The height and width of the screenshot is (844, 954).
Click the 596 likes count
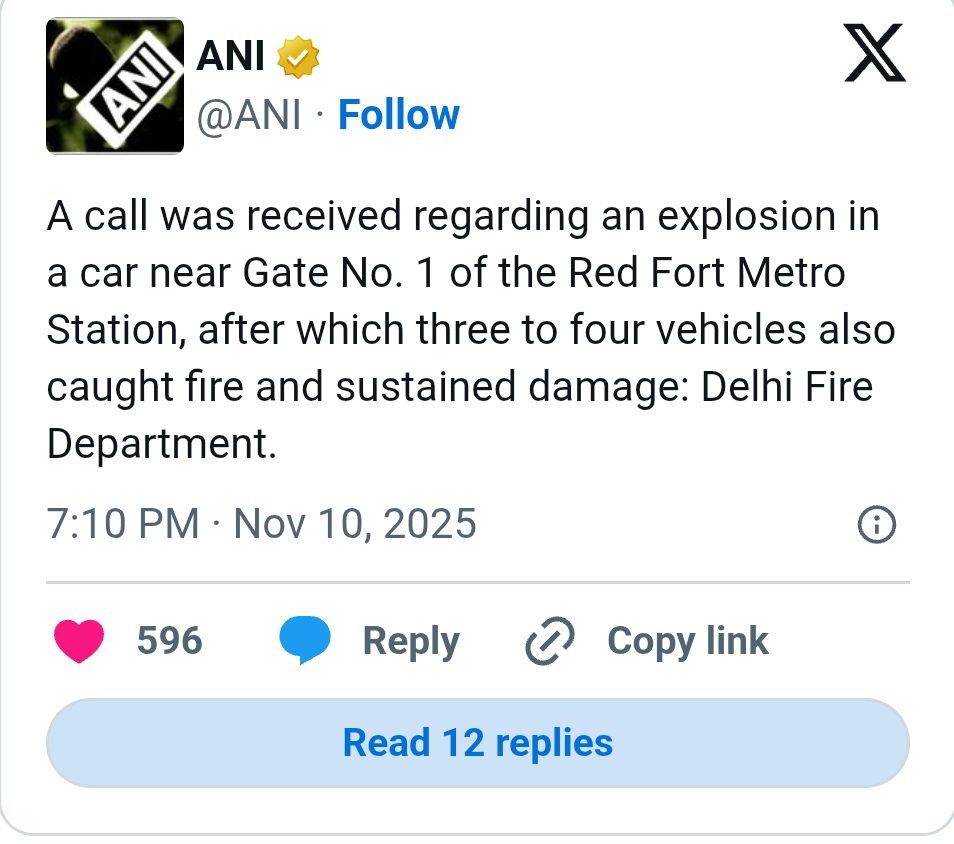pyautogui.click(x=169, y=641)
